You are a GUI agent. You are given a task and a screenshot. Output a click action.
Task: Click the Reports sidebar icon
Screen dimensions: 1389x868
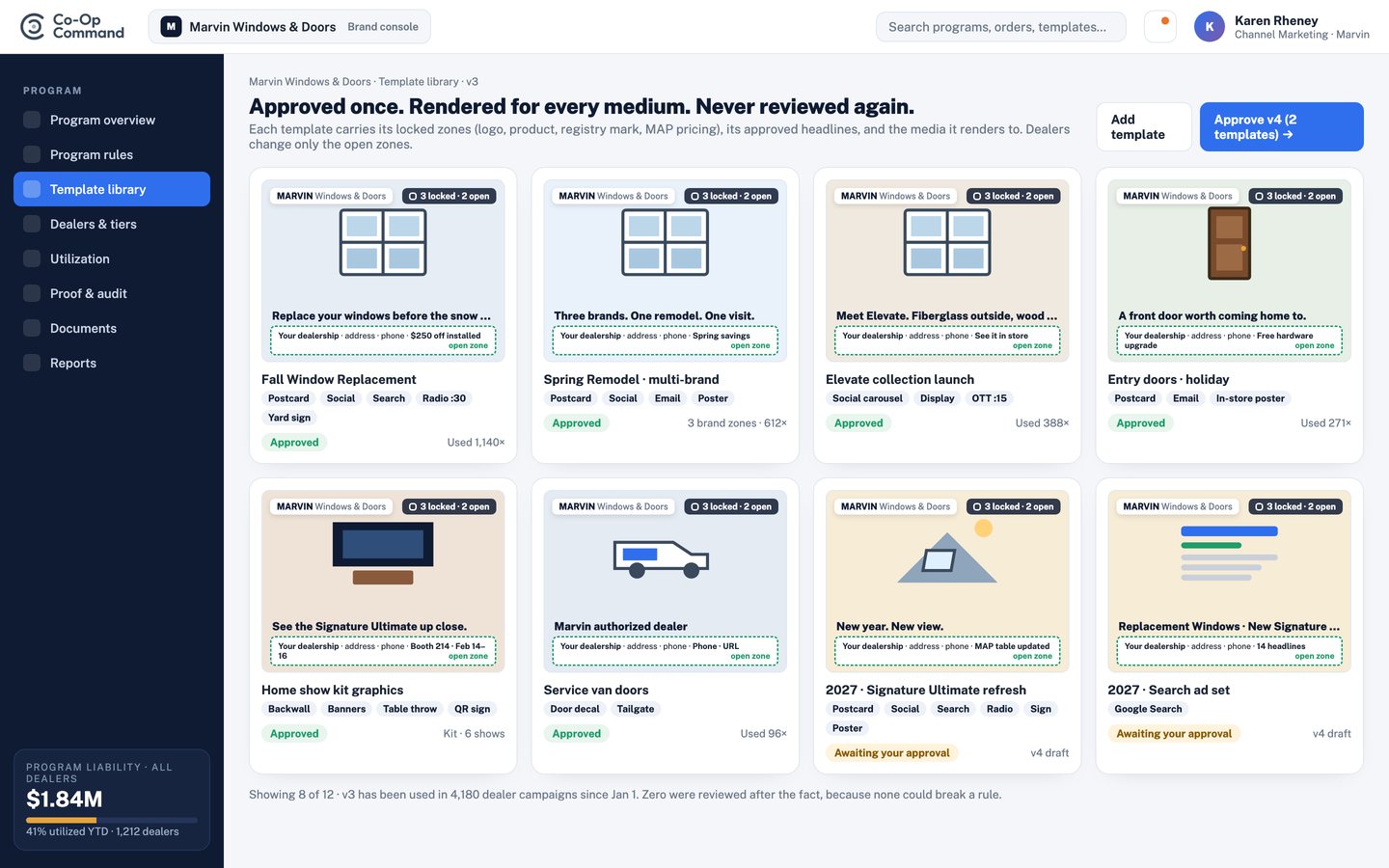[x=32, y=363]
